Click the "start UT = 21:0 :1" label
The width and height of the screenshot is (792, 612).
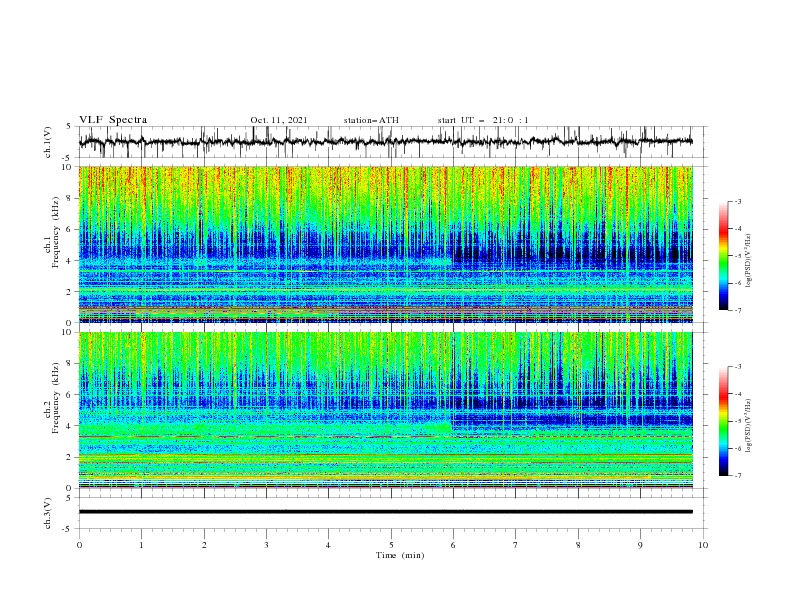coord(483,120)
